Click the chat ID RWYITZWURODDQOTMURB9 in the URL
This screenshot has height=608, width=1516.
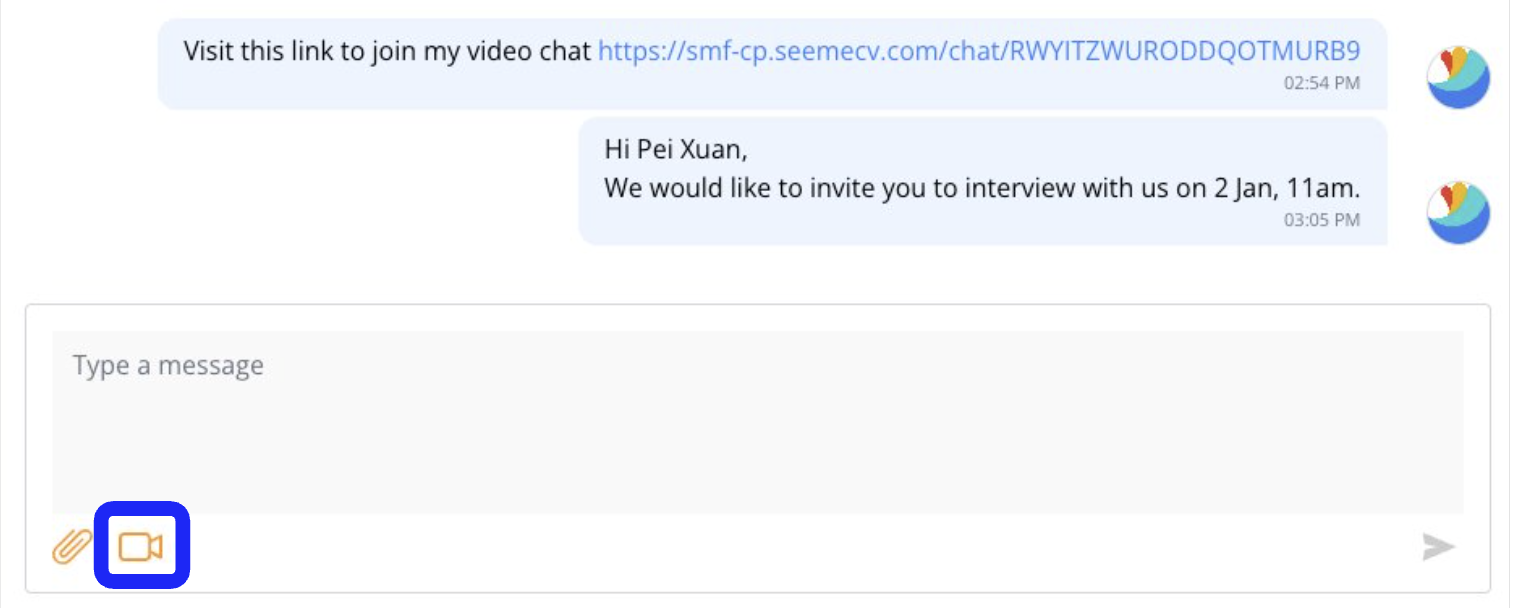(1185, 51)
